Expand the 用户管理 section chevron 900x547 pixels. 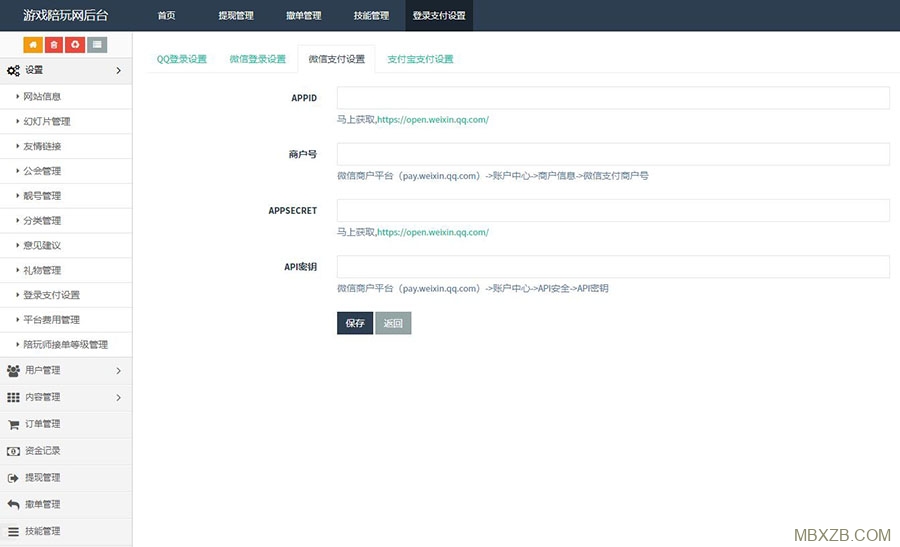(x=118, y=371)
